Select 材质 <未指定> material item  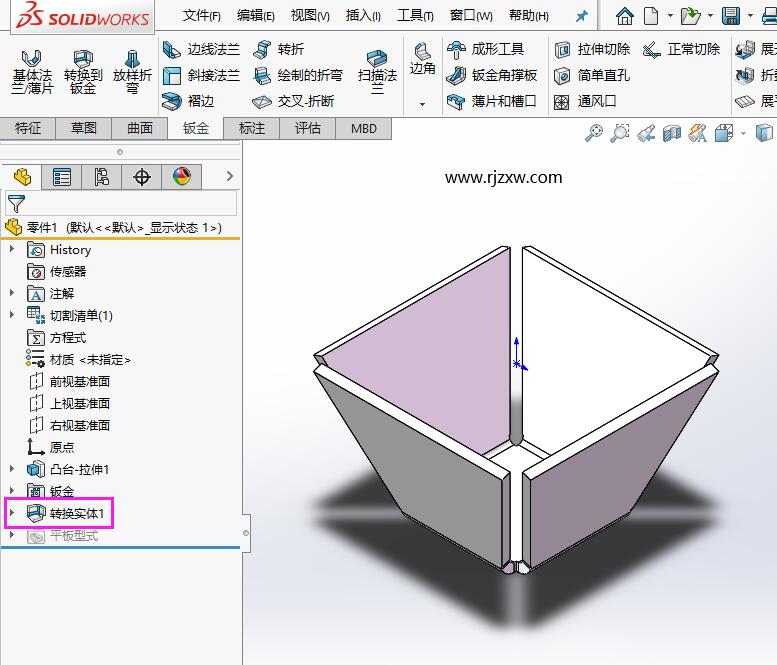pos(78,359)
